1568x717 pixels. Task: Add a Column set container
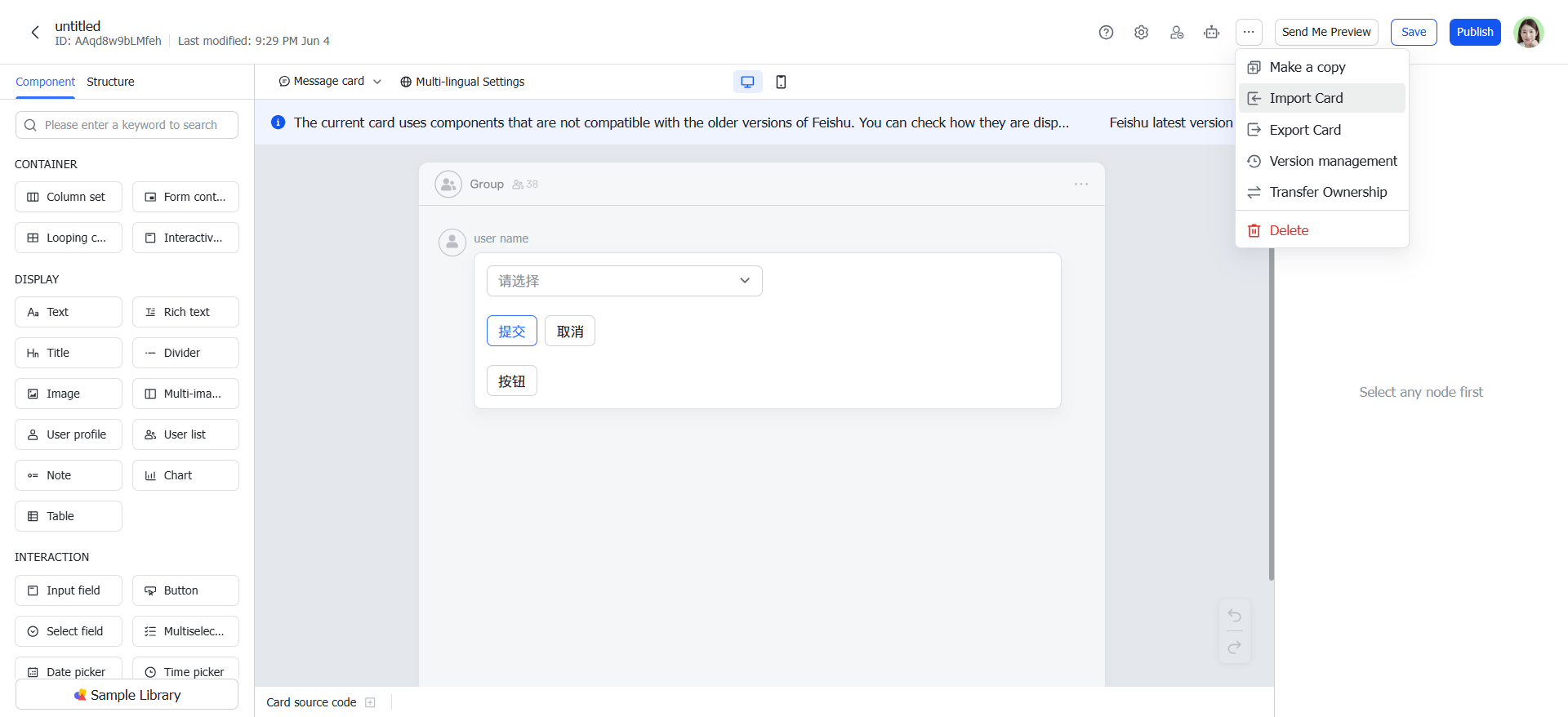tap(69, 197)
